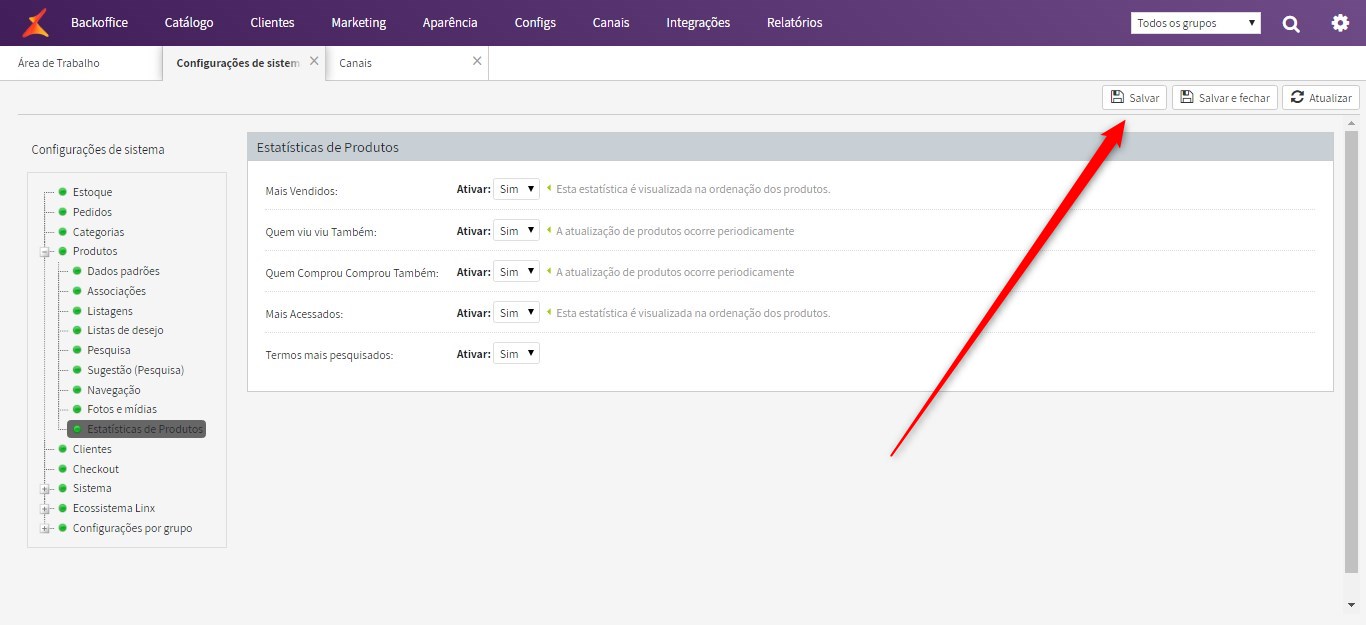Open the Relatórios menu
The height and width of the screenshot is (625, 1366).
coord(795,22)
